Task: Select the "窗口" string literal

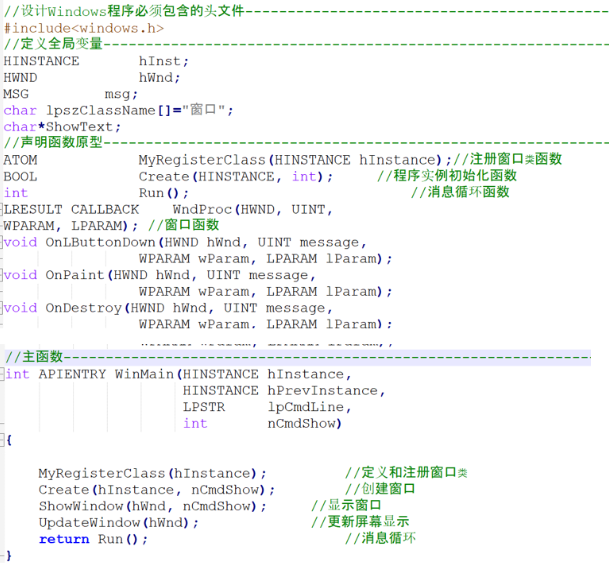Action: pos(203,110)
